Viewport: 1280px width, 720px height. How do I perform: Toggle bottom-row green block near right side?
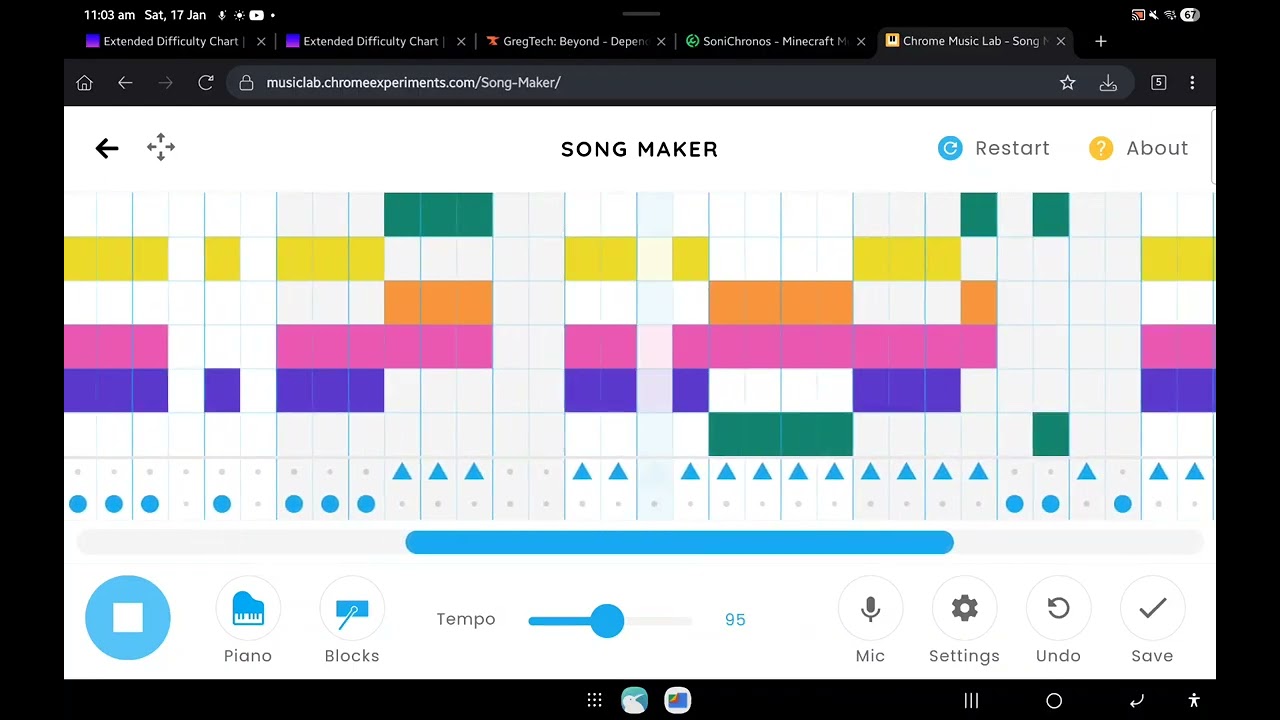pyautogui.click(x=1051, y=435)
